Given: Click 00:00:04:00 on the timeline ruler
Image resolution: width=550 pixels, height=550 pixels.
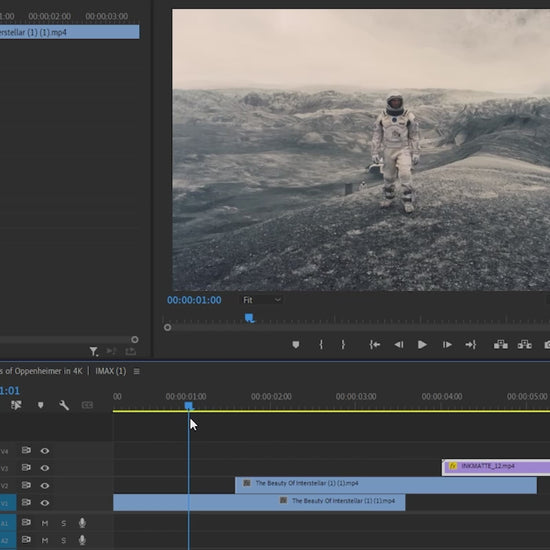Looking at the screenshot, I should (442, 396).
